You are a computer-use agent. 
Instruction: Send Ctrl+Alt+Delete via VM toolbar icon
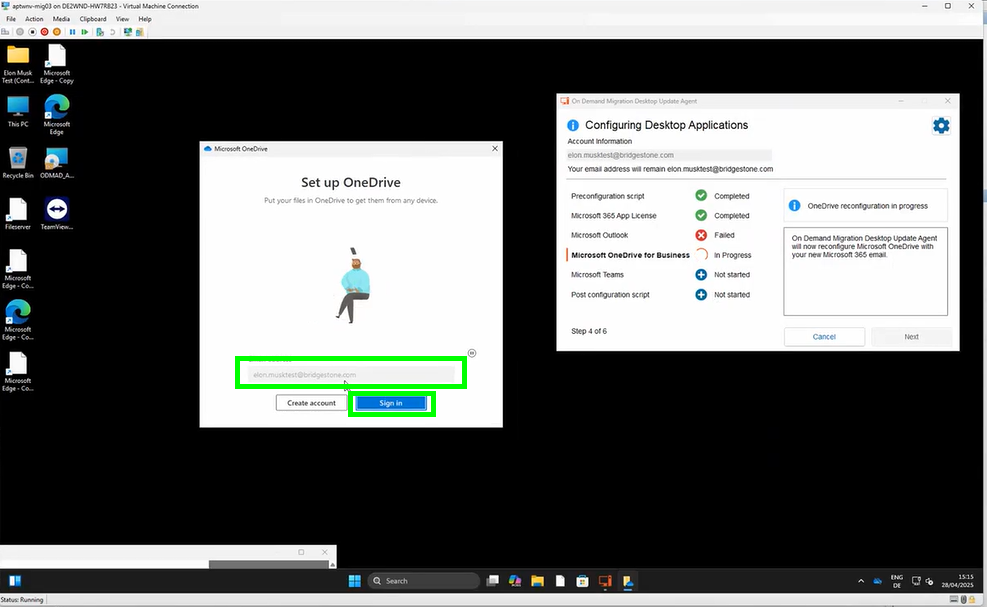click(5, 31)
